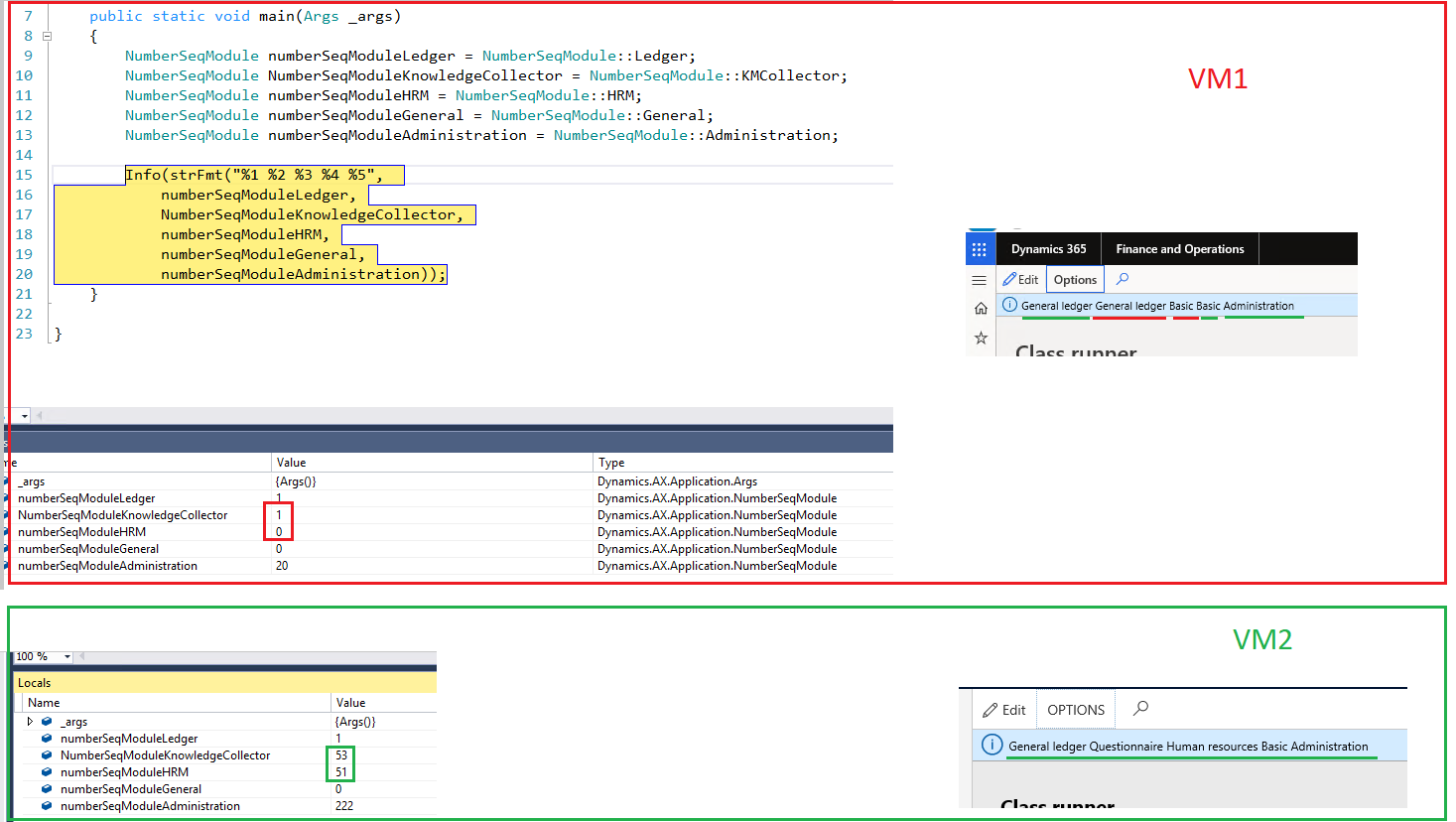Select the numberSeqModuleLedger row in VM1 locals
1456x822 pixels.
(448, 498)
